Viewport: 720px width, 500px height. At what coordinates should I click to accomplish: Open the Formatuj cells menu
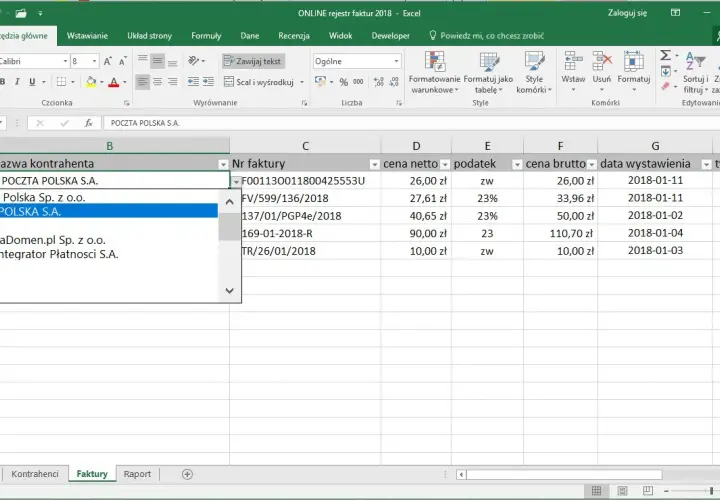coord(634,71)
